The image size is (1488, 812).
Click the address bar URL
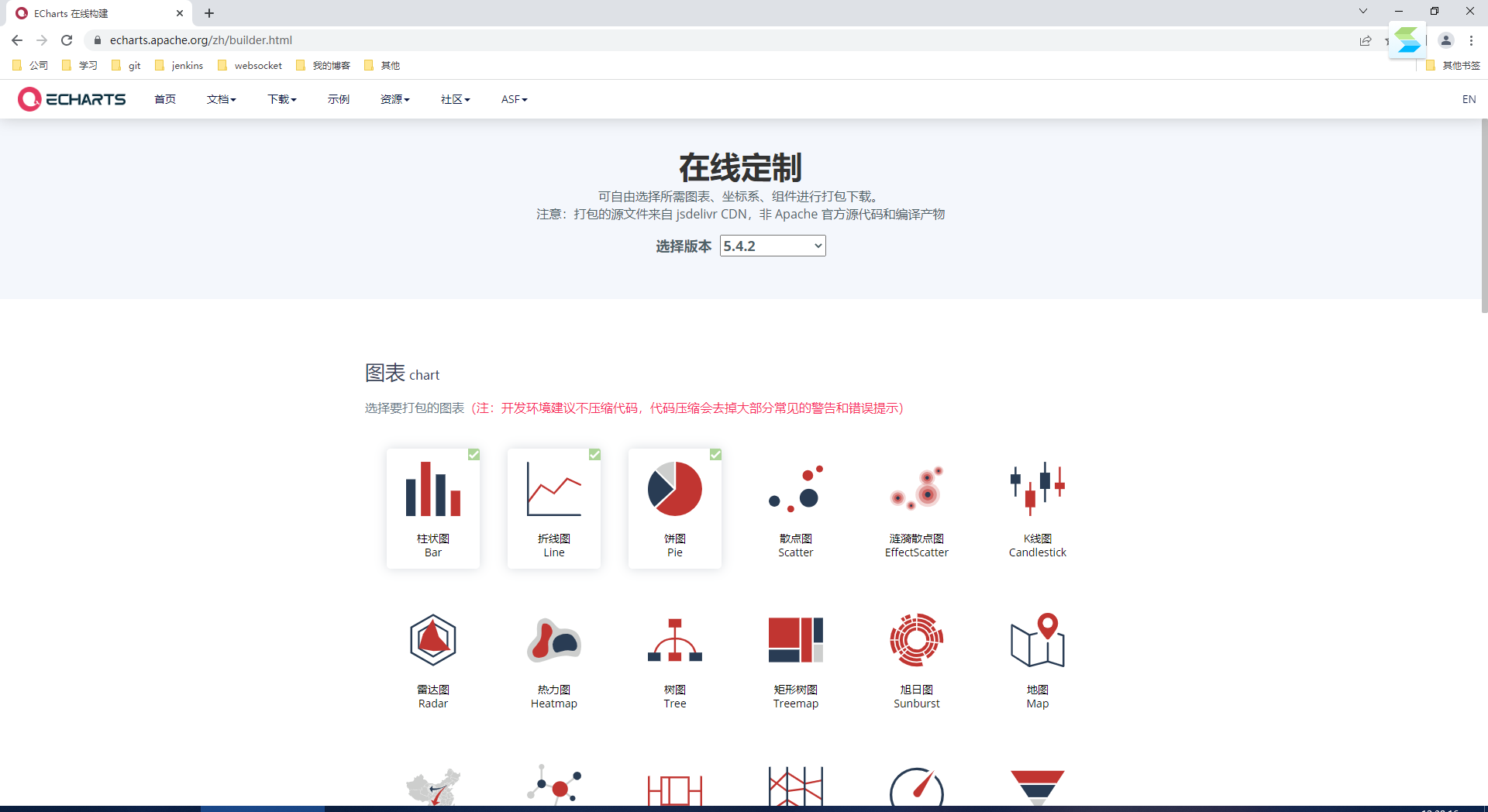[201, 40]
